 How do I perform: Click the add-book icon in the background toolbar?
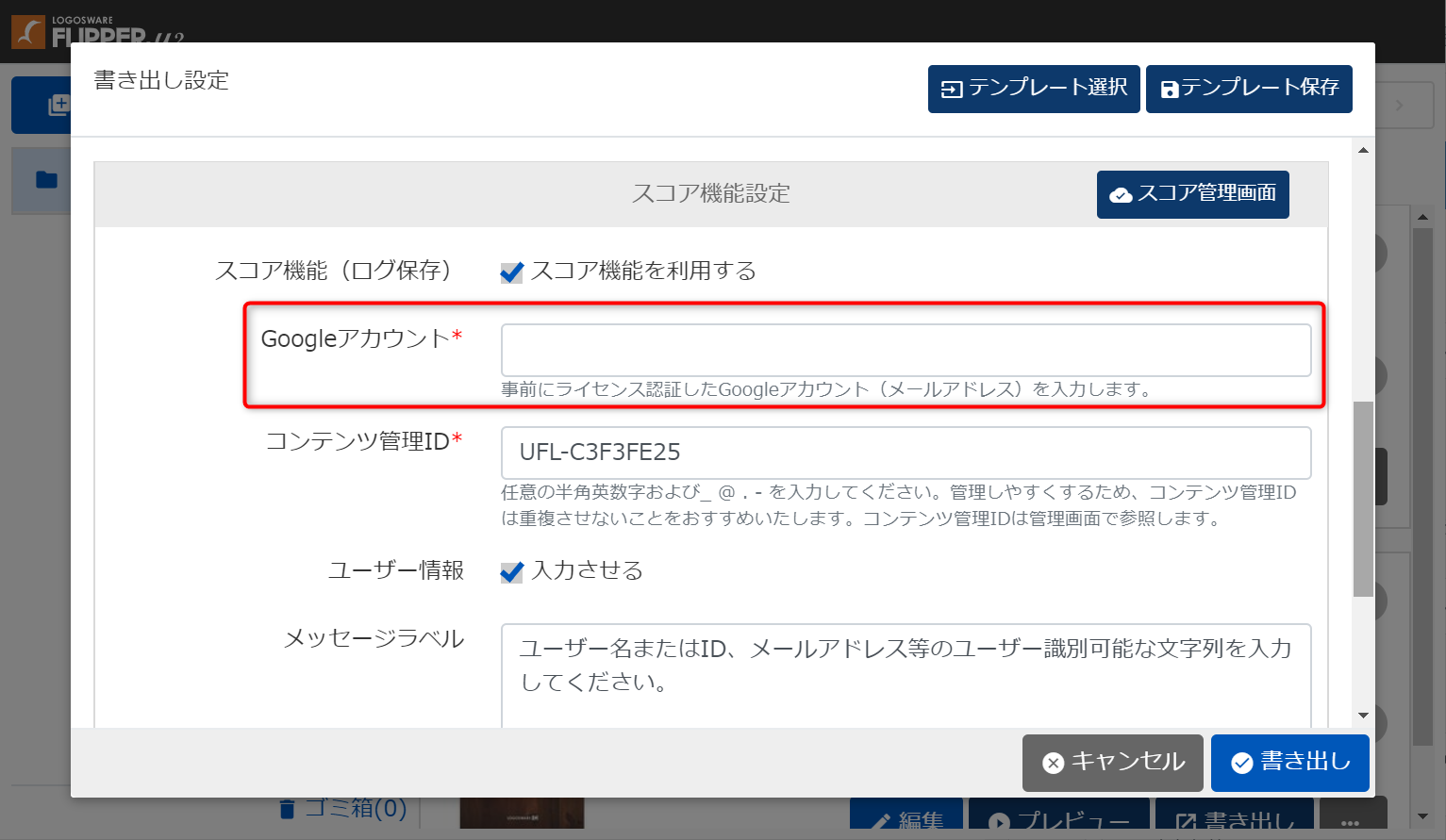pos(58,105)
